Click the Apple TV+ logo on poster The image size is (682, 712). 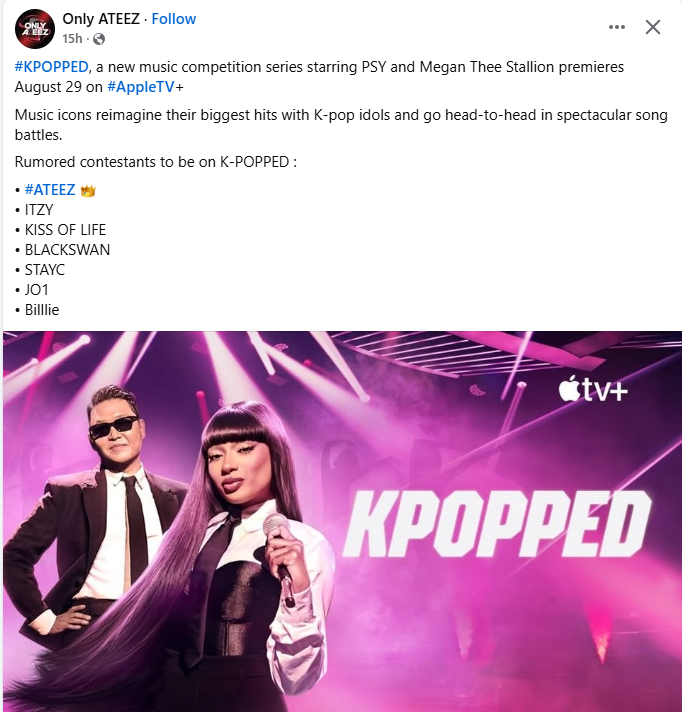click(x=593, y=389)
